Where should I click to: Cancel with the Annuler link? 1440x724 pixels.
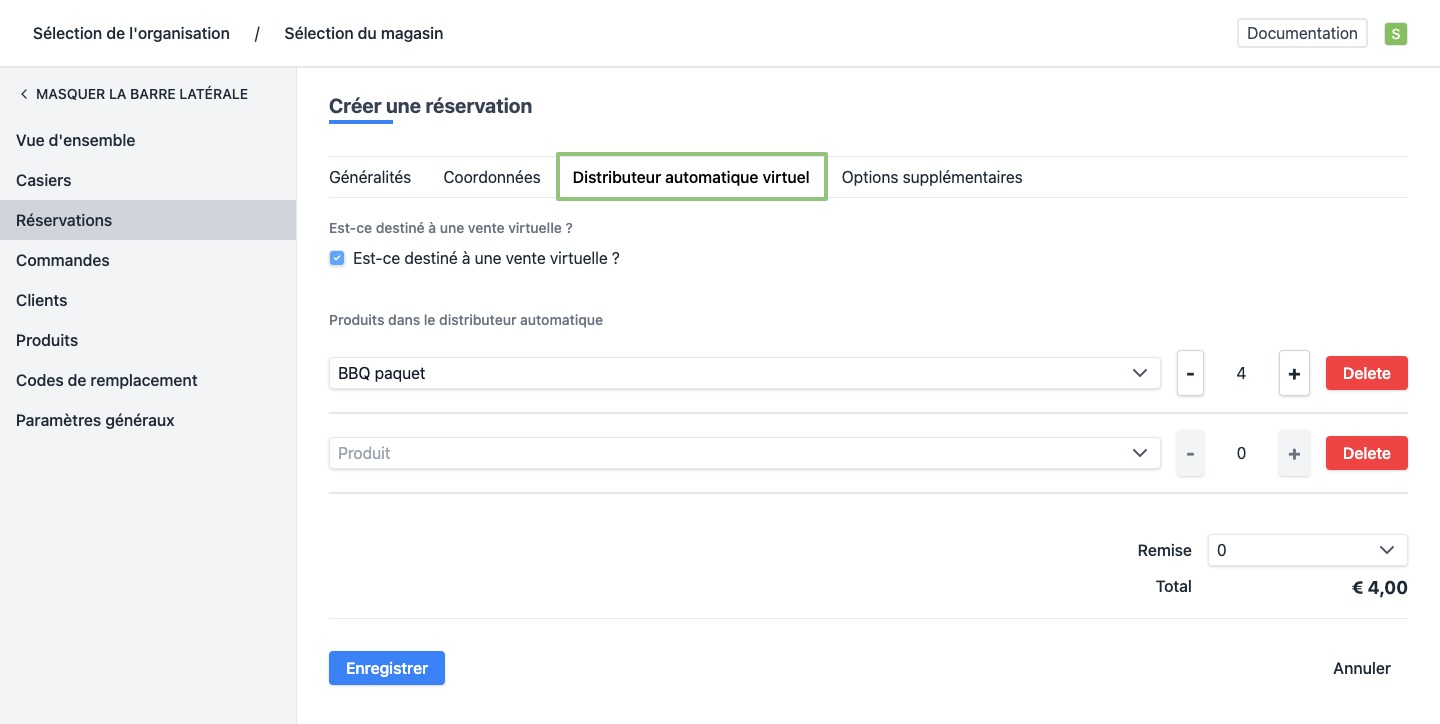(1361, 668)
